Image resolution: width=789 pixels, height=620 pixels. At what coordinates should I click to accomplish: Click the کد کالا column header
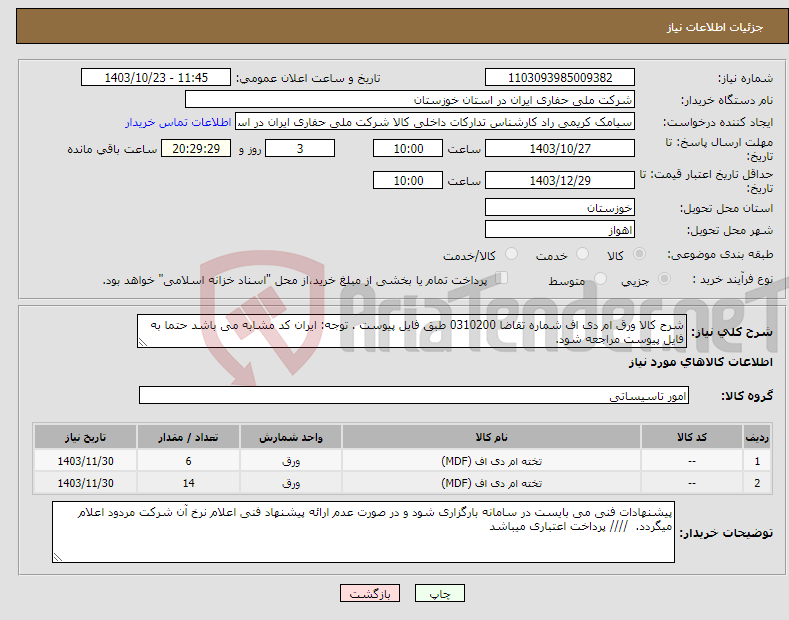pos(692,437)
